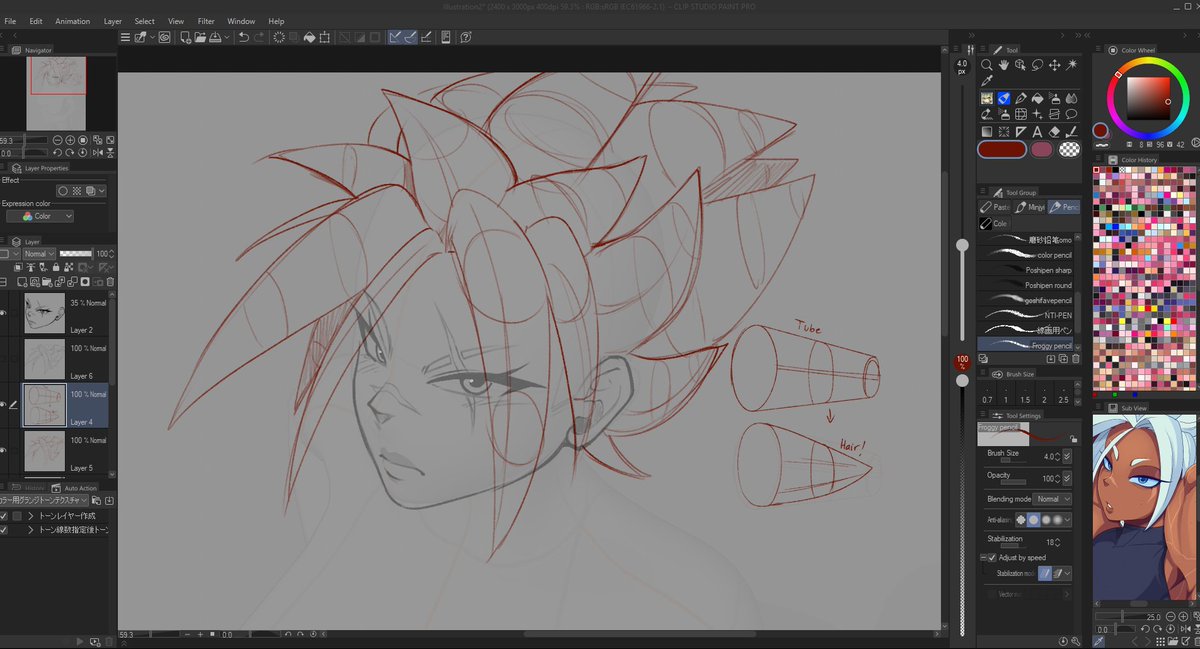Toggle the second auto action checkbox
This screenshot has width=1200, height=649.
point(3,530)
